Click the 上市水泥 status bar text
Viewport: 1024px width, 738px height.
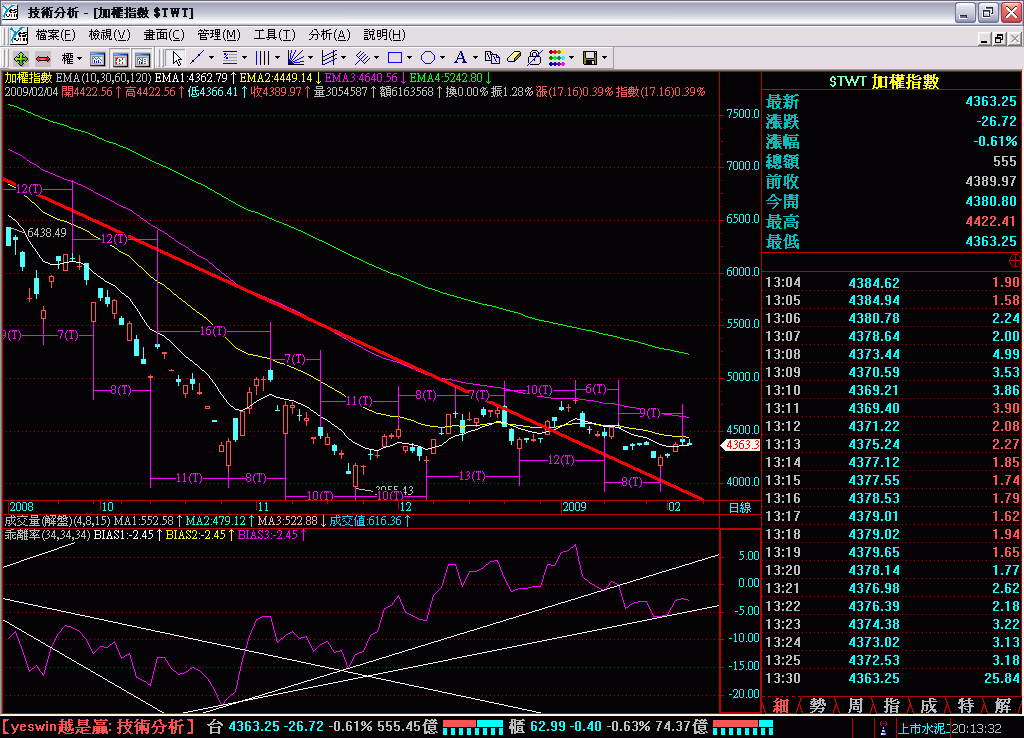pyautogui.click(x=924, y=728)
